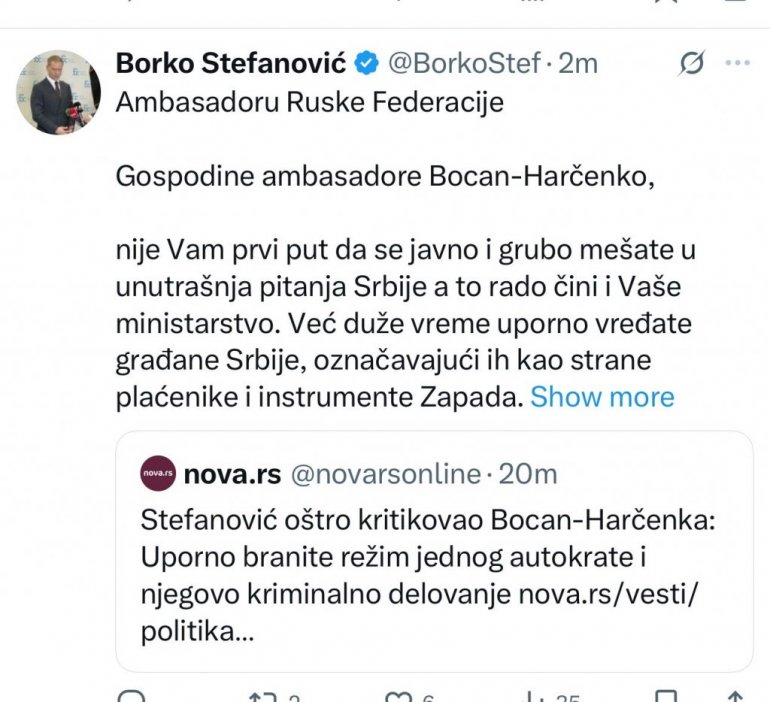The width and height of the screenshot is (770, 702).
Task: Open the nova.rs account name
Action: (x=232, y=473)
